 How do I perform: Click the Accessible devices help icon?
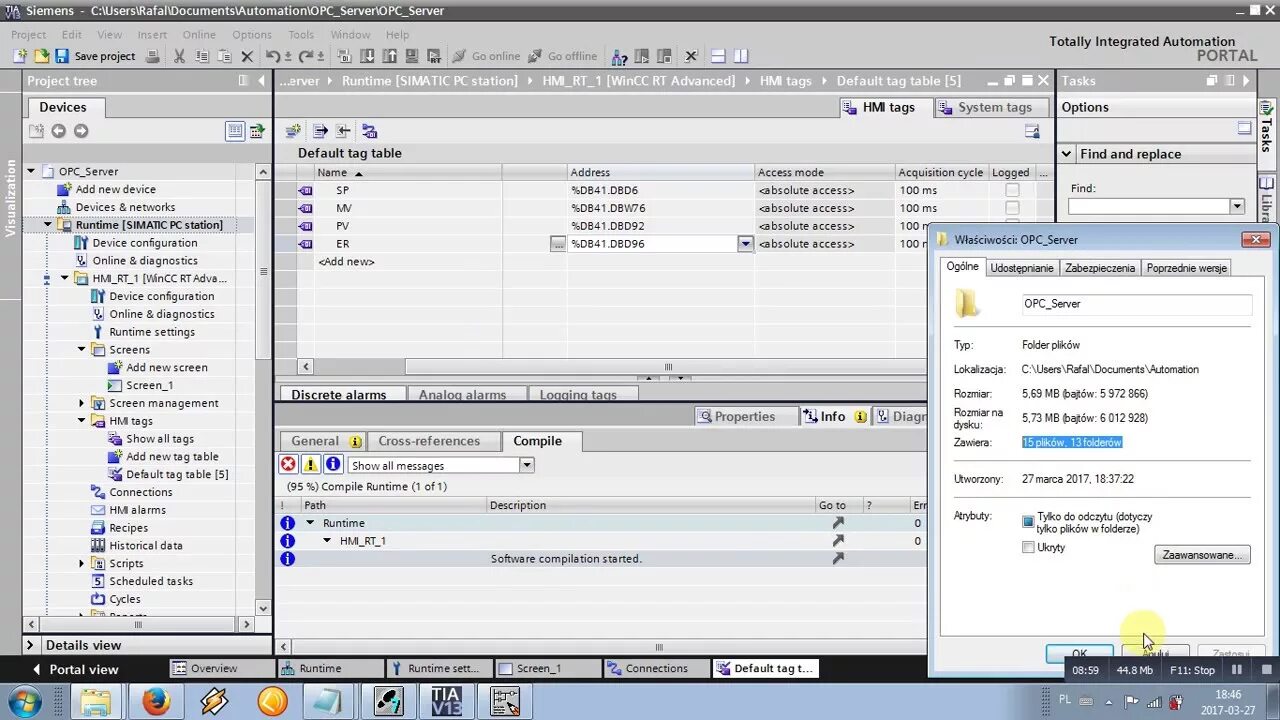coord(620,56)
